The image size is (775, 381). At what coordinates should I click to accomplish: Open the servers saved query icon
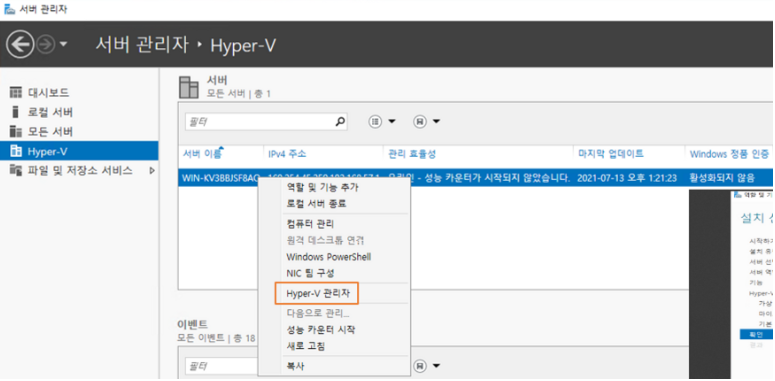coord(420,121)
